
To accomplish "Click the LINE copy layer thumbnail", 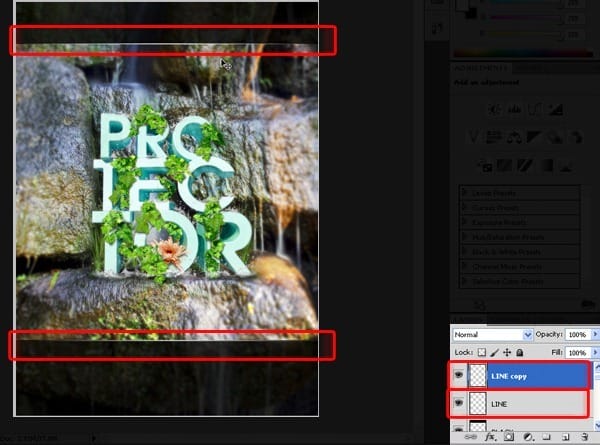I will pos(478,376).
